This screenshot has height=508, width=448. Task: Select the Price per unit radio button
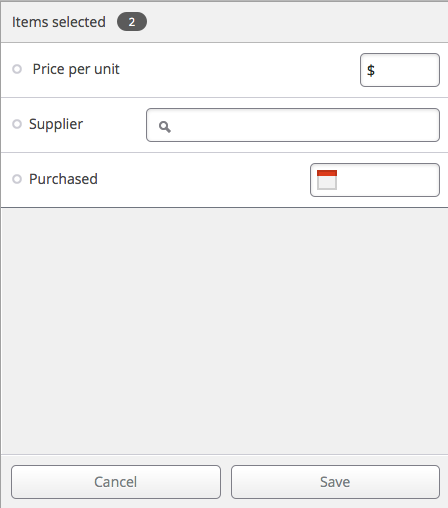tap(17, 69)
